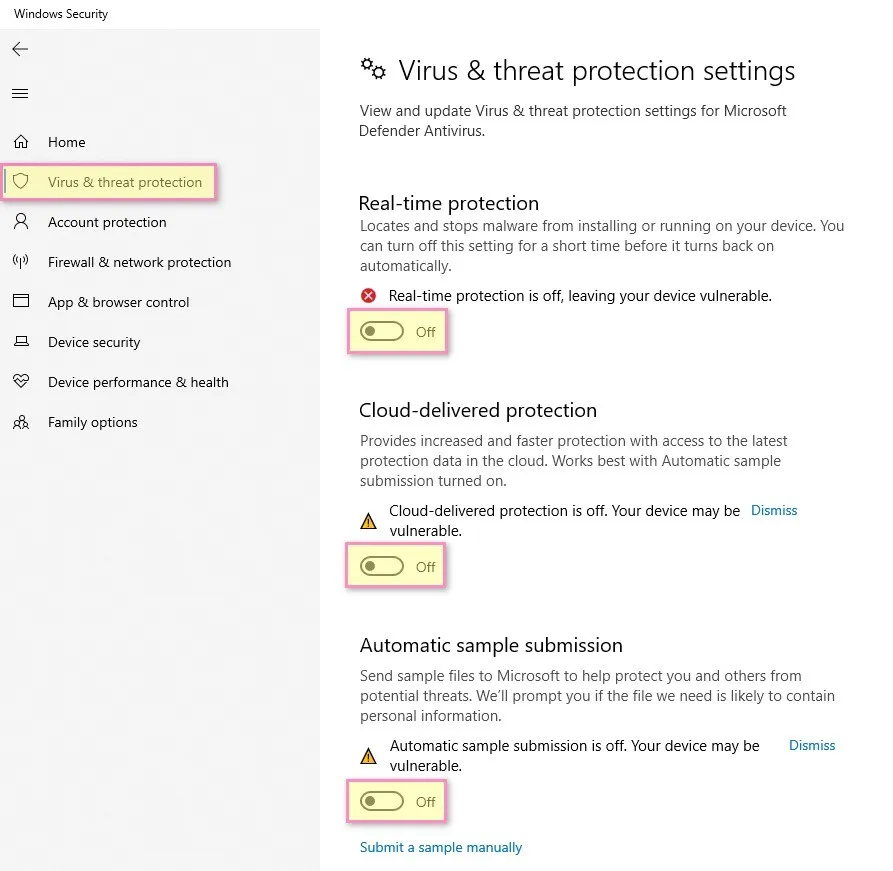Open Firewall & network protection page

(139, 262)
